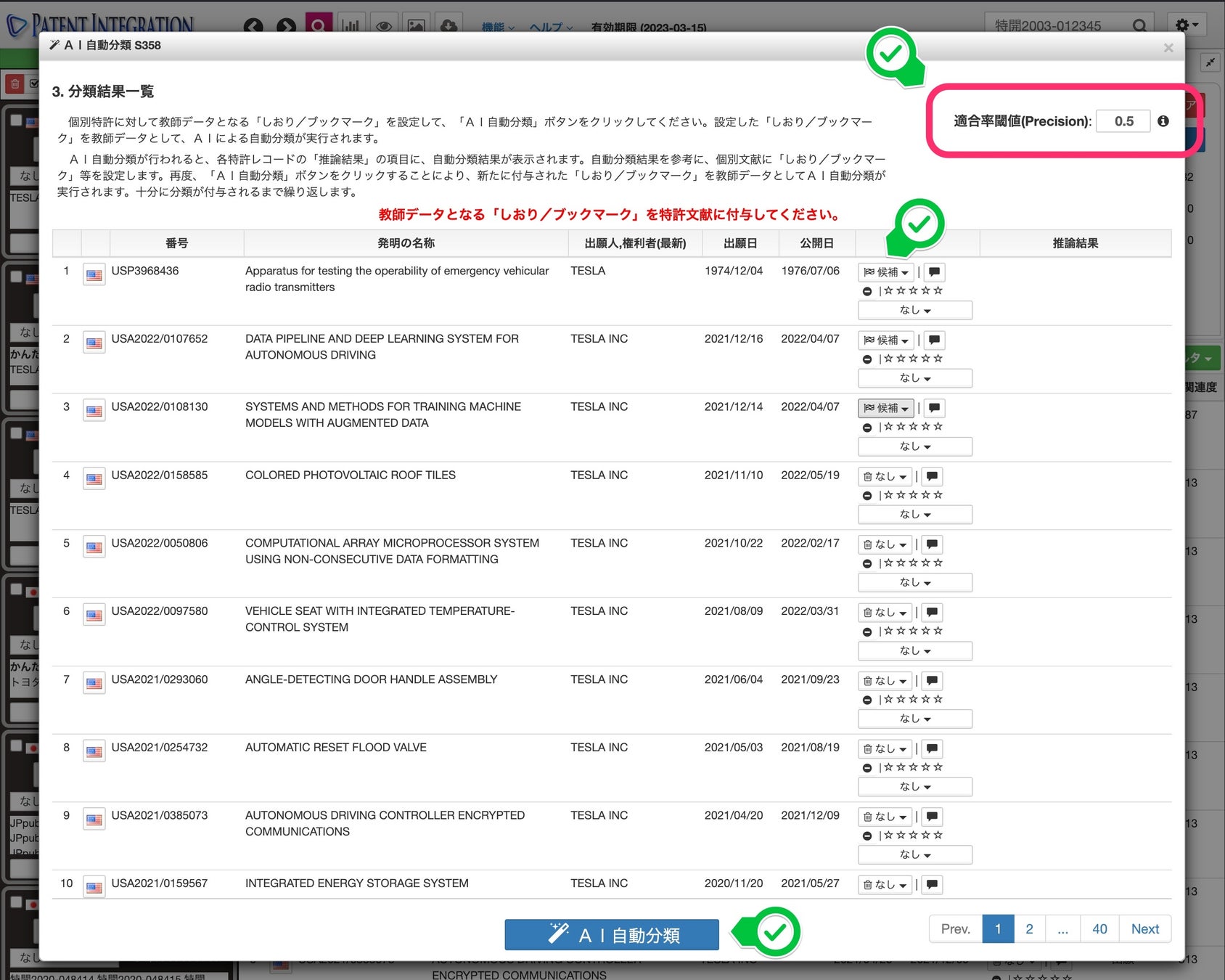Open comment for patent USP3968436
This screenshot has width=1225, height=980.
pyautogui.click(x=935, y=272)
